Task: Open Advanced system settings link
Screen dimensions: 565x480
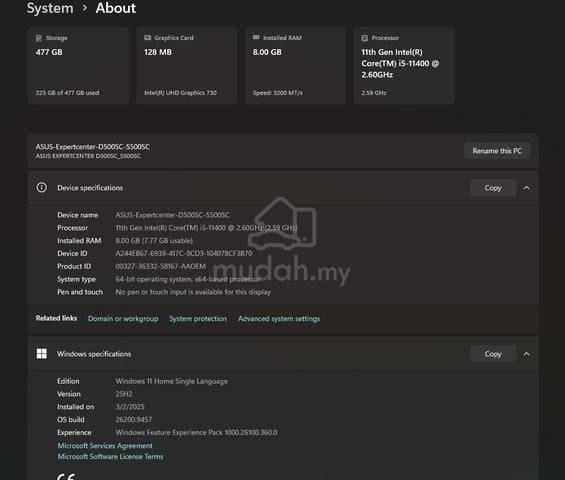Action: (279, 319)
